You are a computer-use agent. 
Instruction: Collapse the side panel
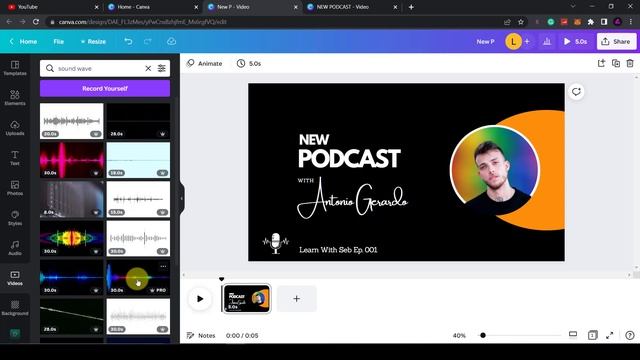point(182,199)
